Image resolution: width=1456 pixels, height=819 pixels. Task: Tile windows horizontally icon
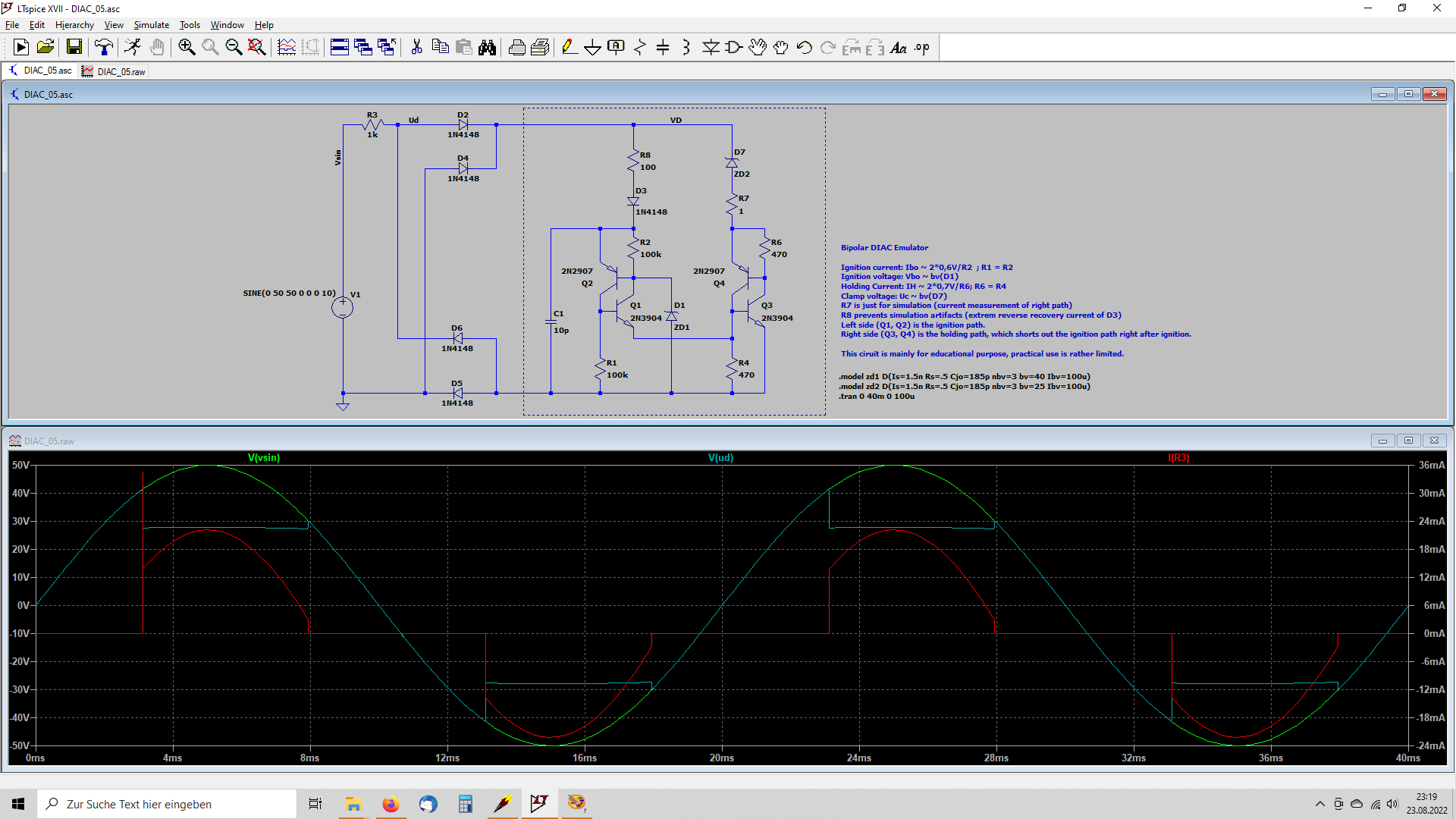tap(340, 47)
